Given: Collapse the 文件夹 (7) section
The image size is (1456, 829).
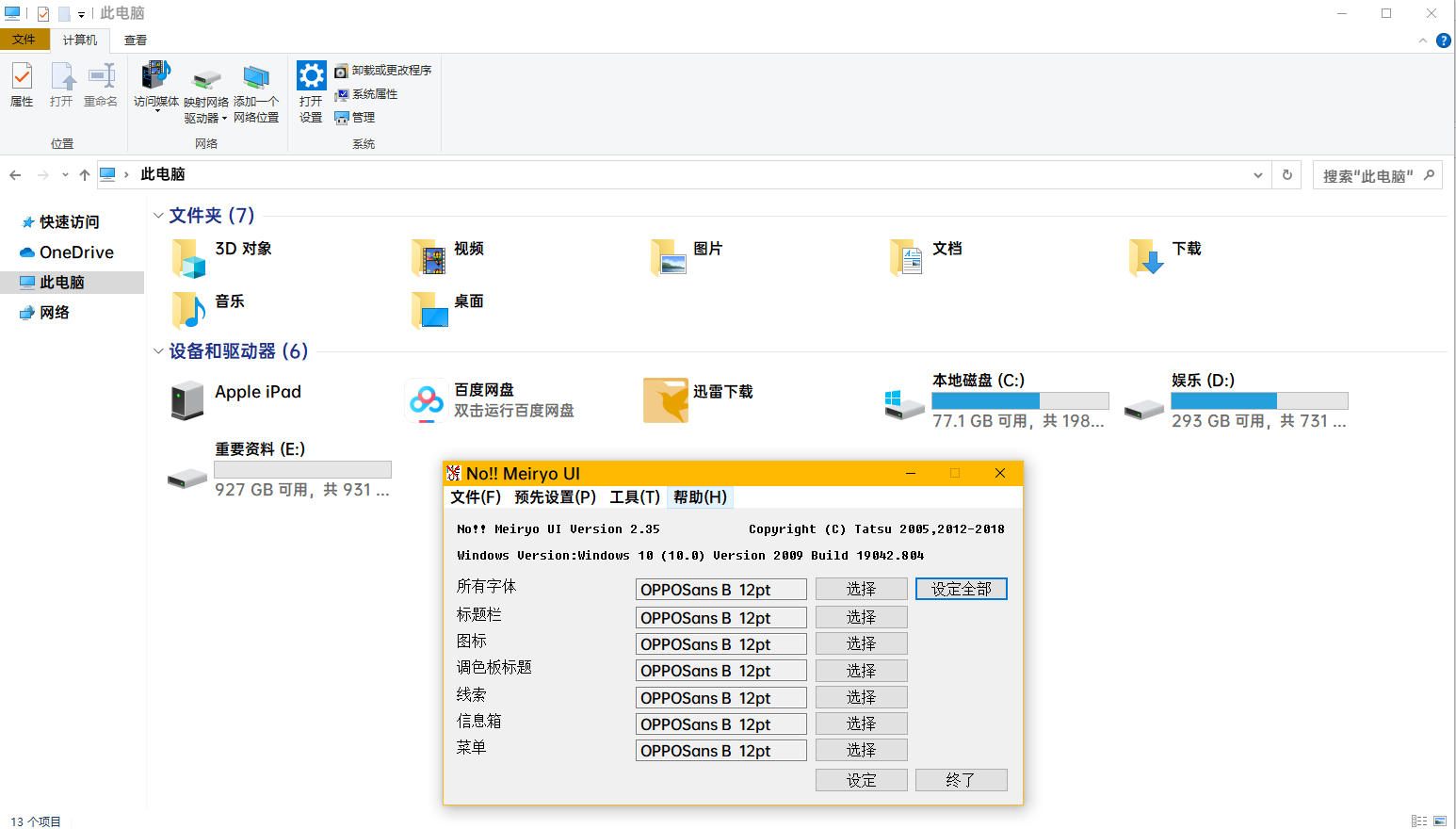Looking at the screenshot, I should click(x=157, y=215).
